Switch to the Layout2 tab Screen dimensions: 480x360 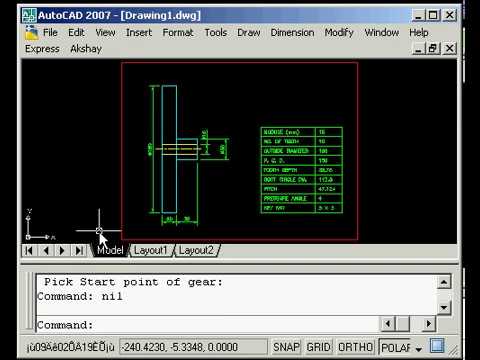[x=196, y=250]
